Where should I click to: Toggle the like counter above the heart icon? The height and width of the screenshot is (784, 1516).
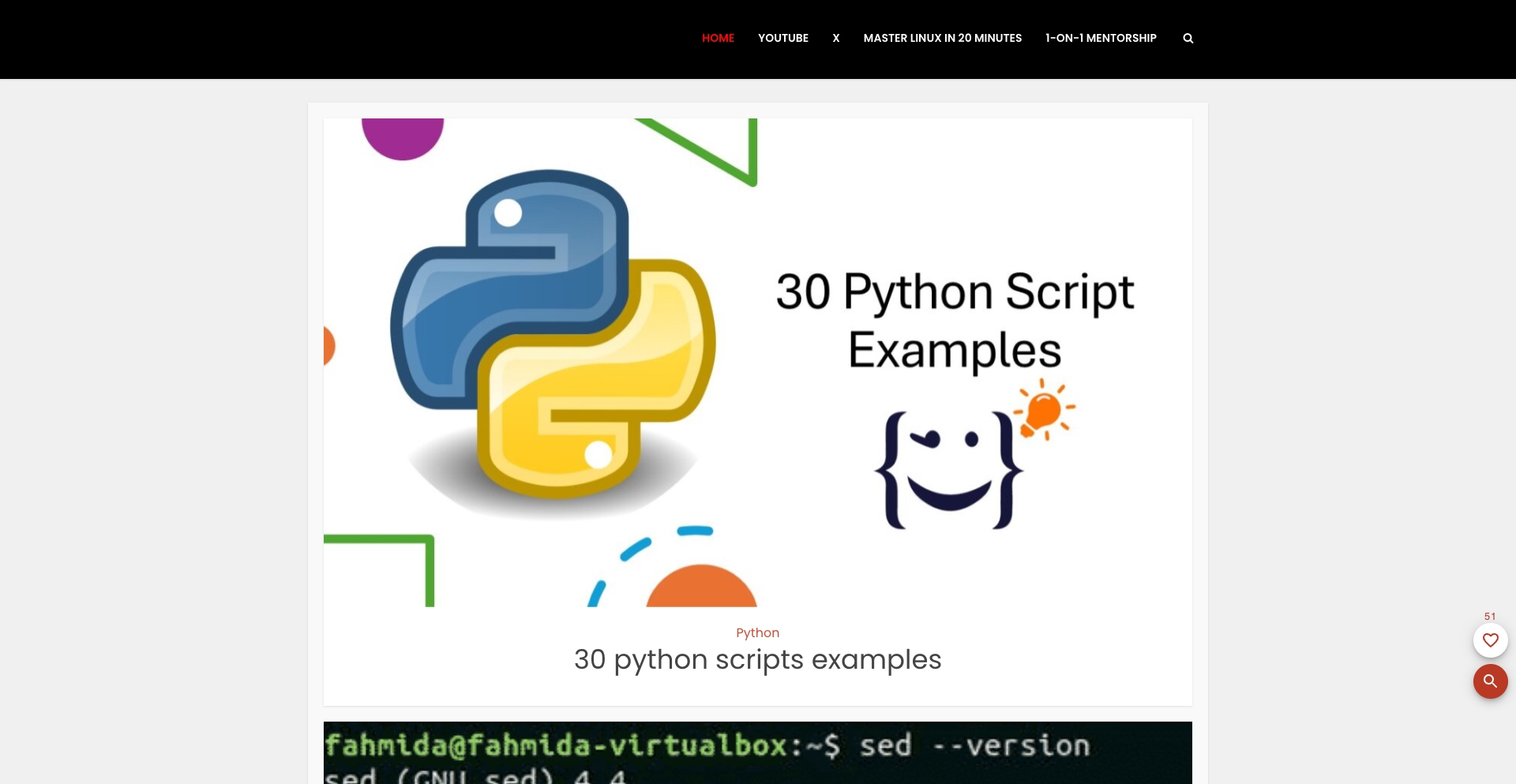tap(1489, 617)
